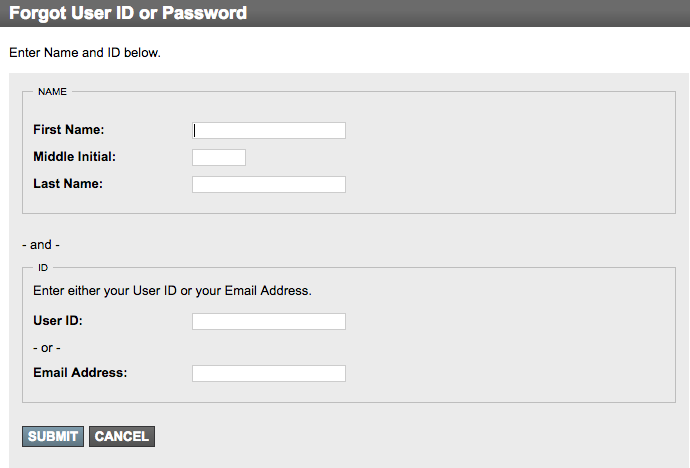Click the Email Address input box
The width and height of the screenshot is (690, 468).
[x=269, y=373]
